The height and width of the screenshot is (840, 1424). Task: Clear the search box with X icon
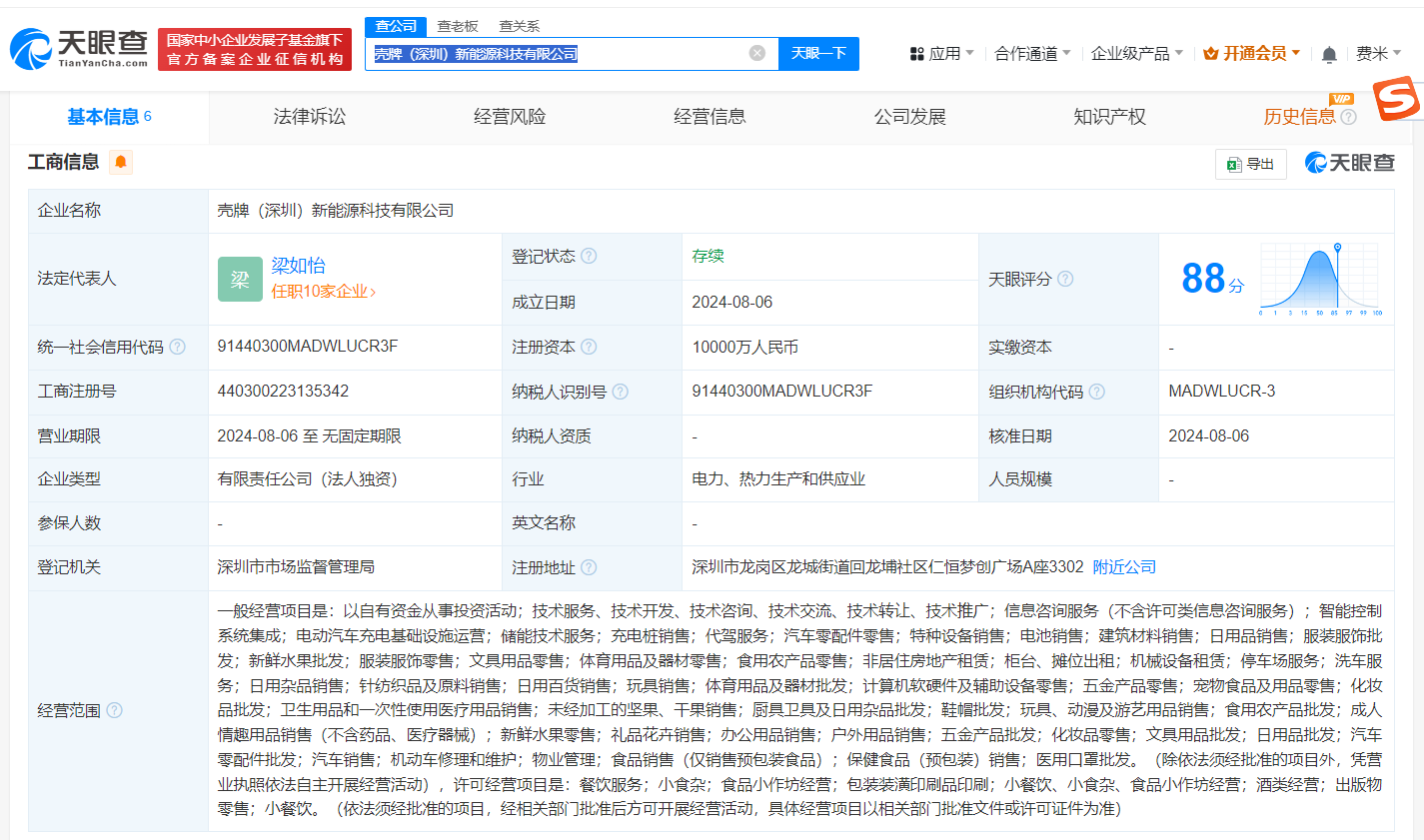[757, 53]
